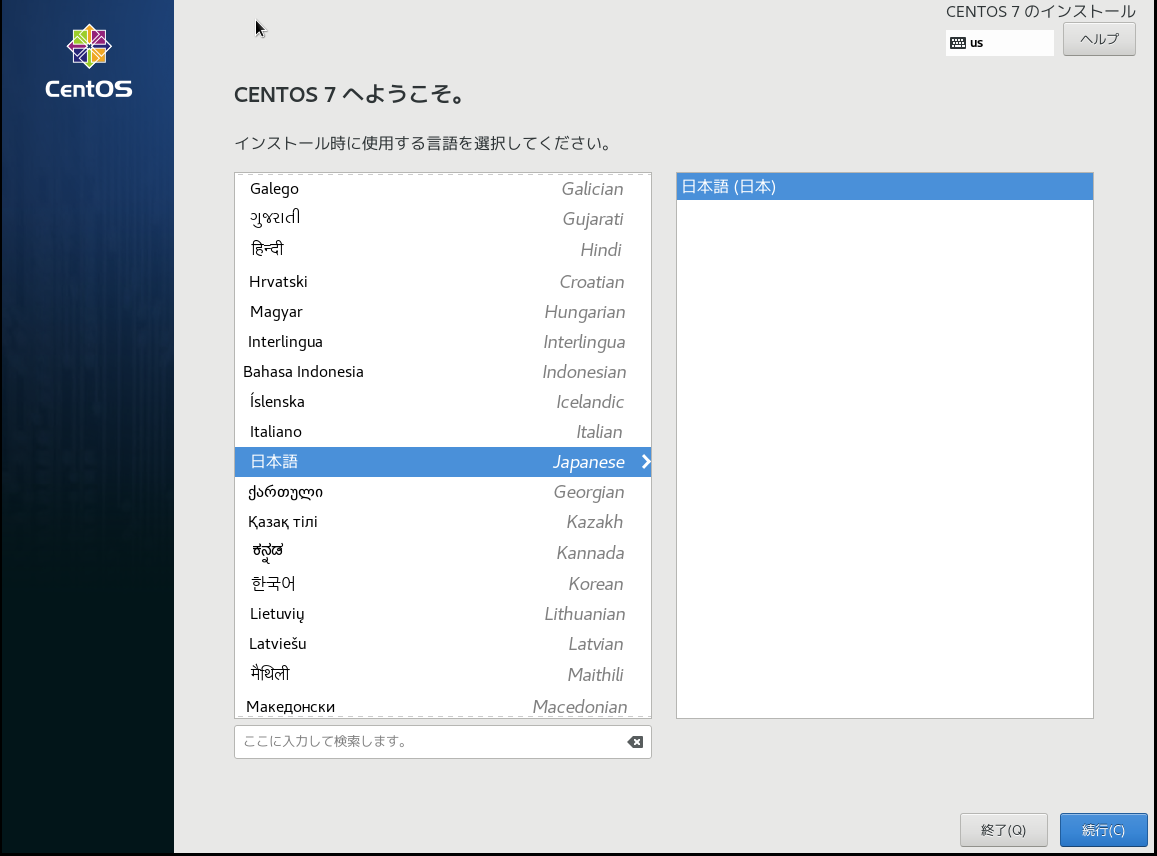Select Hrvatski (Croatian) language
The image size is (1157, 856).
point(443,282)
